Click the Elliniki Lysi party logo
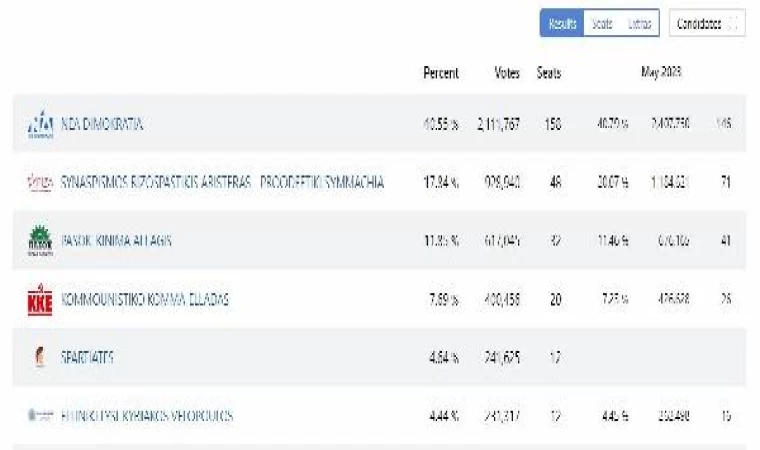Image resolution: width=760 pixels, height=450 pixels. (x=40, y=415)
